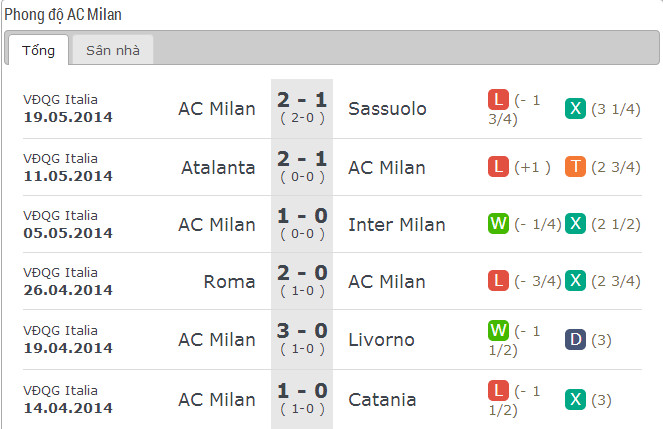Viewport: 663px width, 429px height.
Task: Click the red L badge in Atalanta match row
Action: 498,167
